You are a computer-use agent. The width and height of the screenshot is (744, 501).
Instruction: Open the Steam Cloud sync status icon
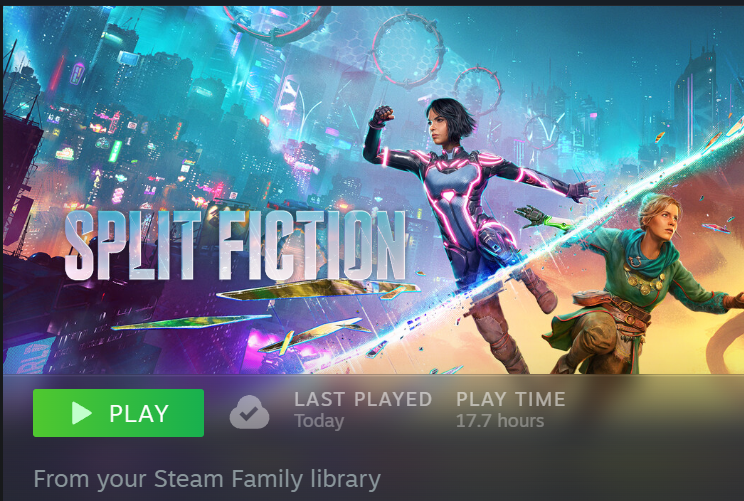click(249, 413)
